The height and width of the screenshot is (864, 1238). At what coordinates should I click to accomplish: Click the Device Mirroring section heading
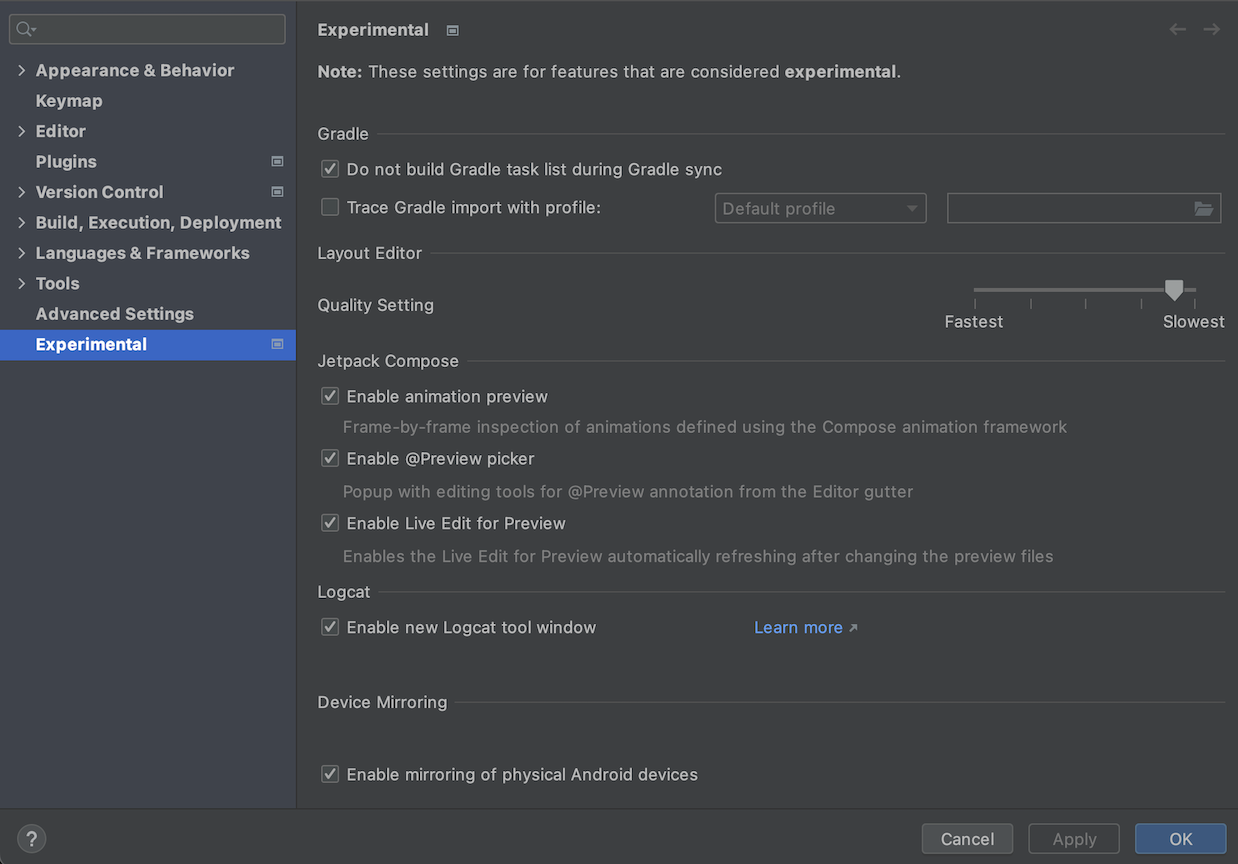[x=382, y=702]
